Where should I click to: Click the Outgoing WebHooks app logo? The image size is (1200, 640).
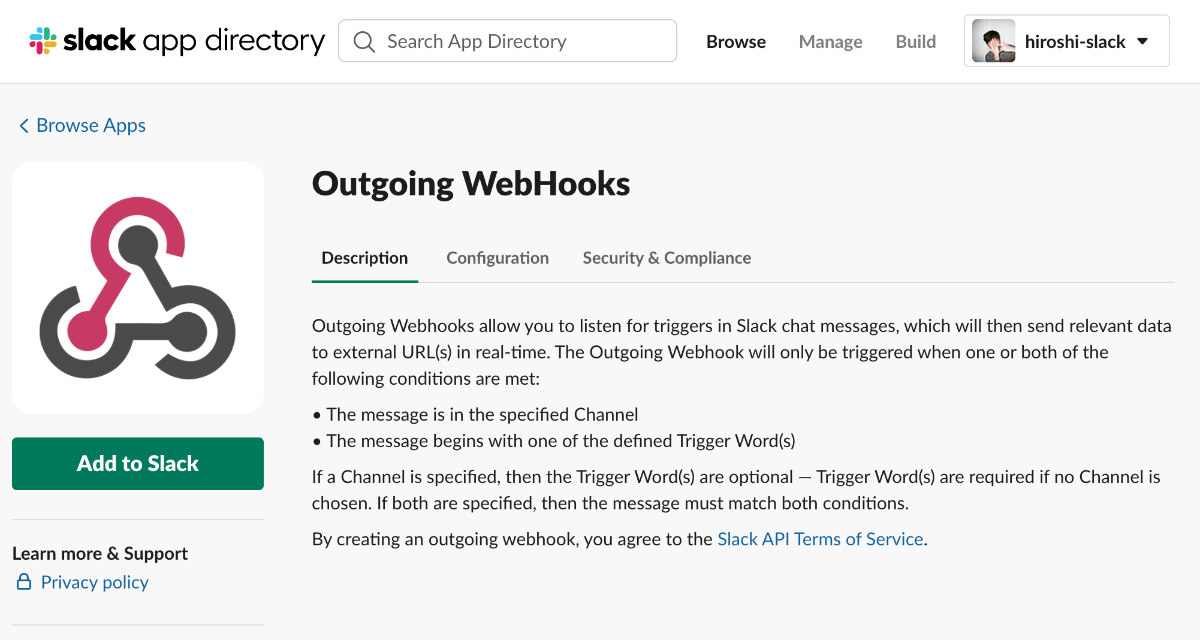coord(138,288)
